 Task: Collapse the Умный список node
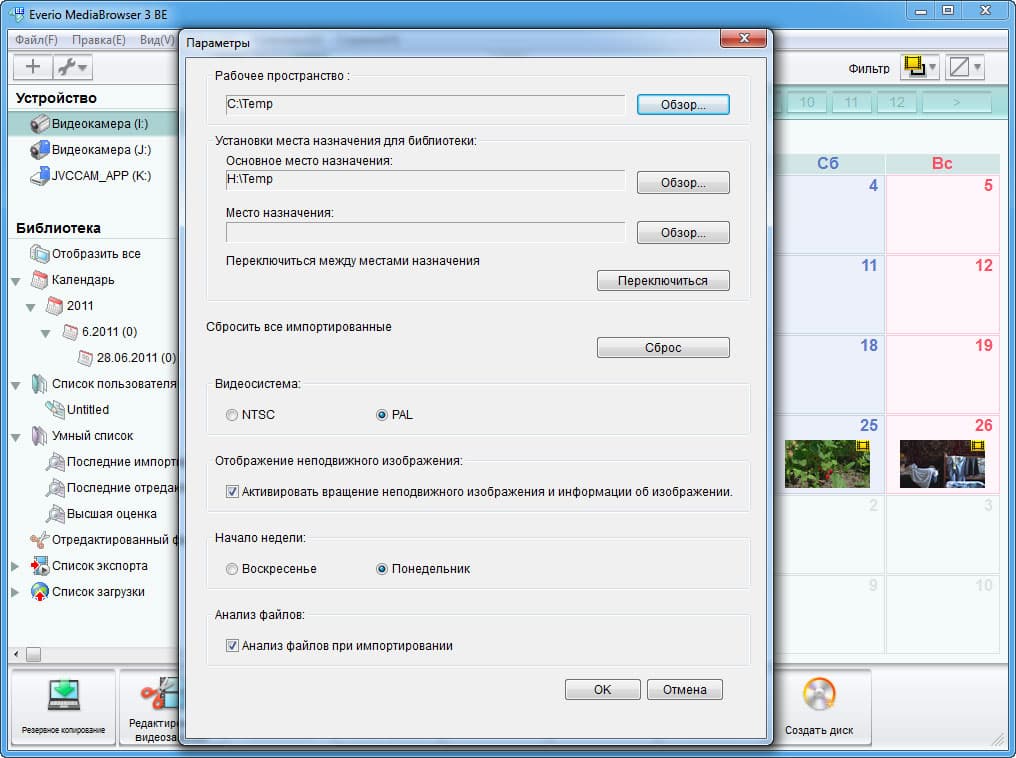16,437
